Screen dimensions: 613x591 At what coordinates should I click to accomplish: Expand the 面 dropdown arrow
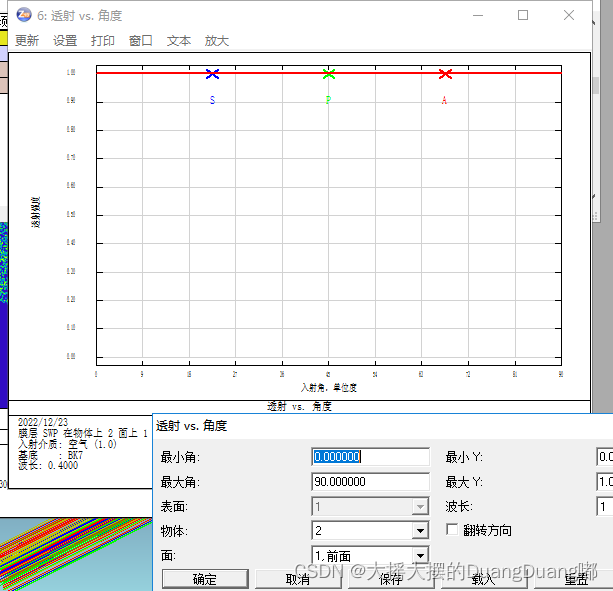pyautogui.click(x=420, y=555)
